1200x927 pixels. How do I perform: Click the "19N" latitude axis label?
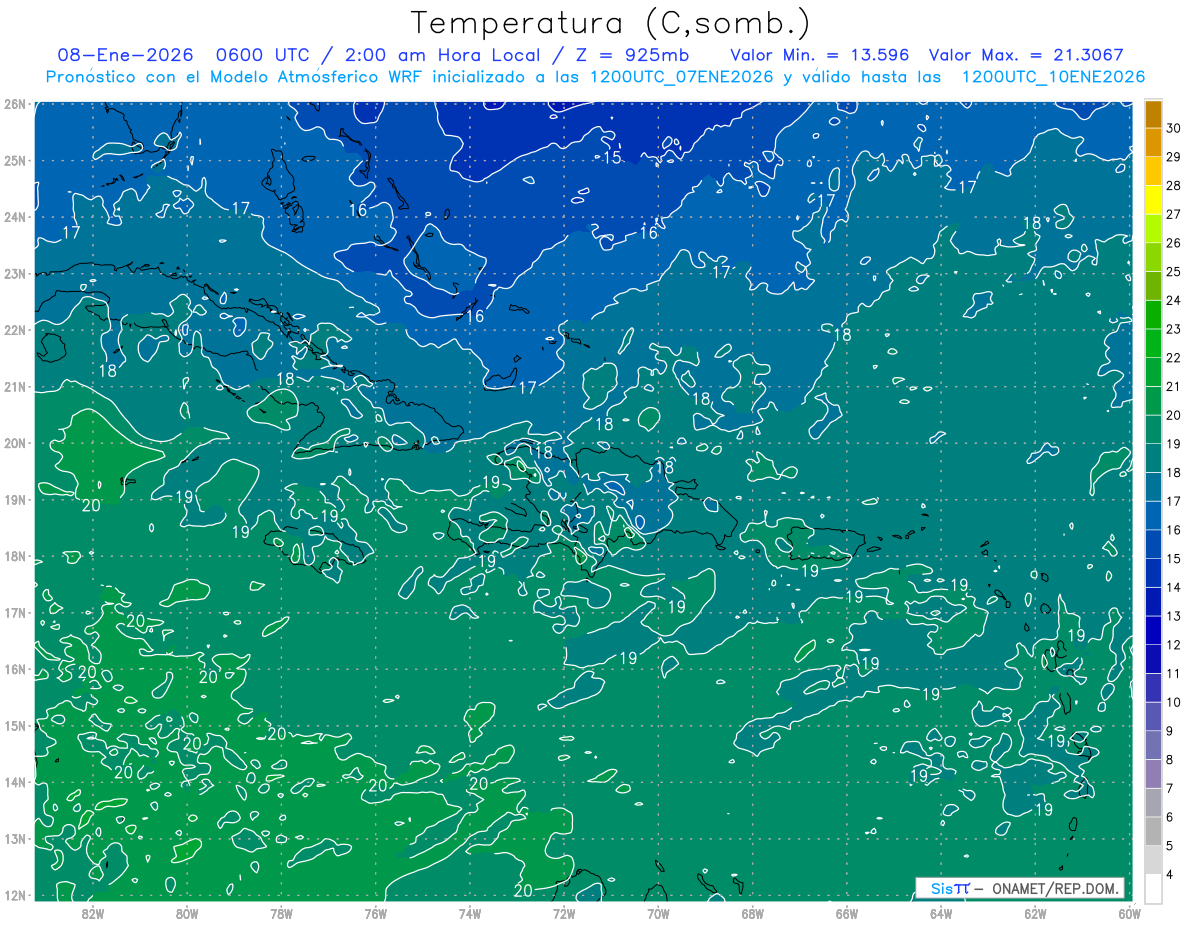(15, 500)
